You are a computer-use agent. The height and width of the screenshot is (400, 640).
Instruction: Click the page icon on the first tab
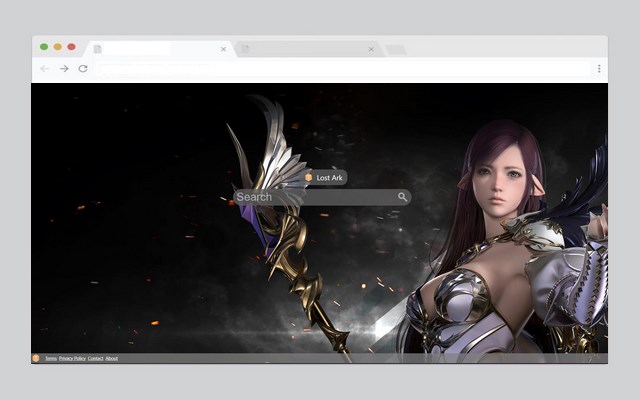(x=98, y=49)
